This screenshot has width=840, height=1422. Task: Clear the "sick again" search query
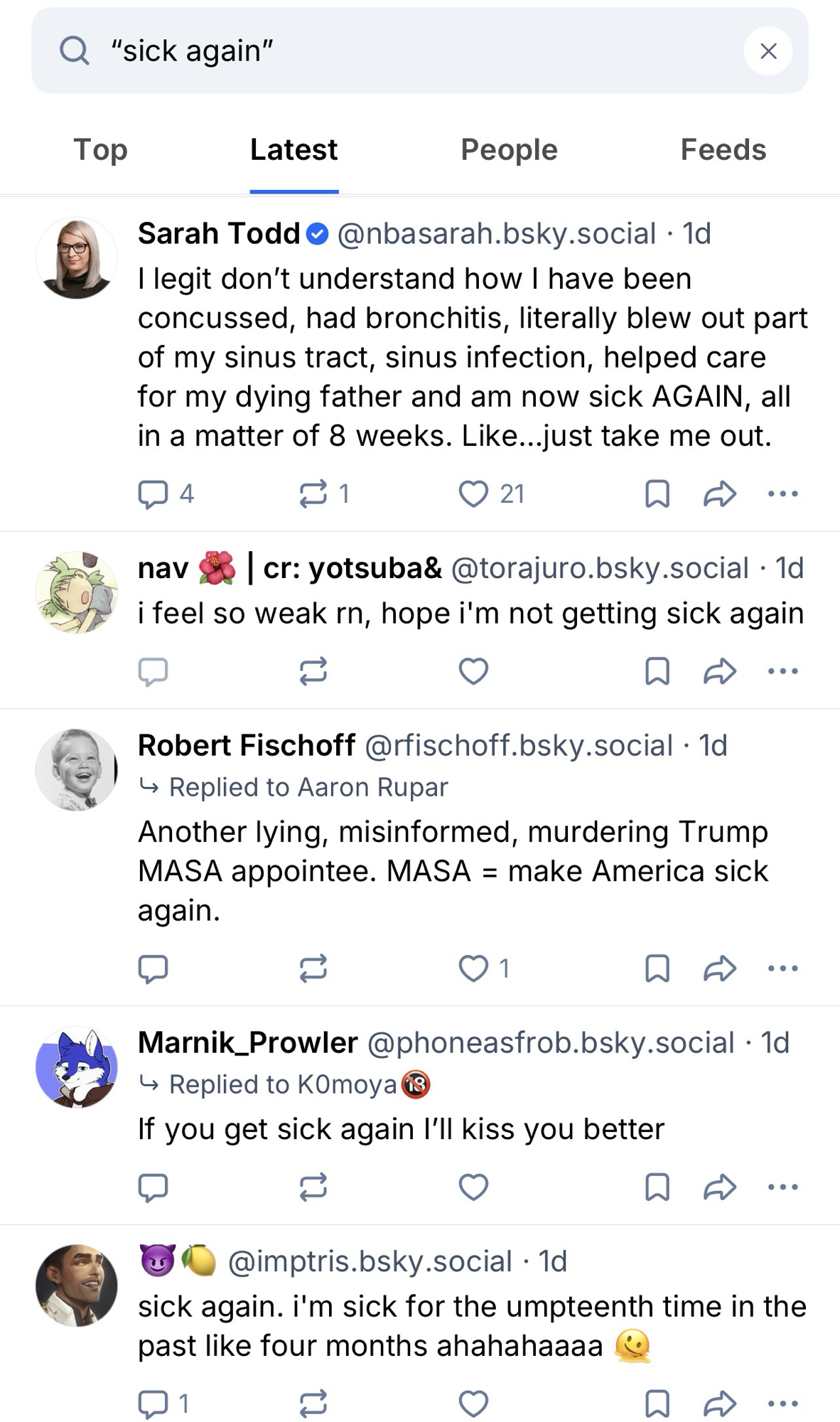768,51
